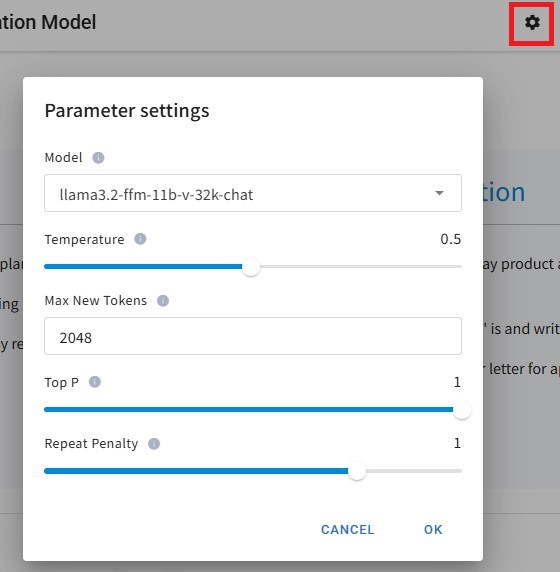Image resolution: width=560 pixels, height=572 pixels.
Task: Click the Temperature slider handle
Action: (251, 267)
